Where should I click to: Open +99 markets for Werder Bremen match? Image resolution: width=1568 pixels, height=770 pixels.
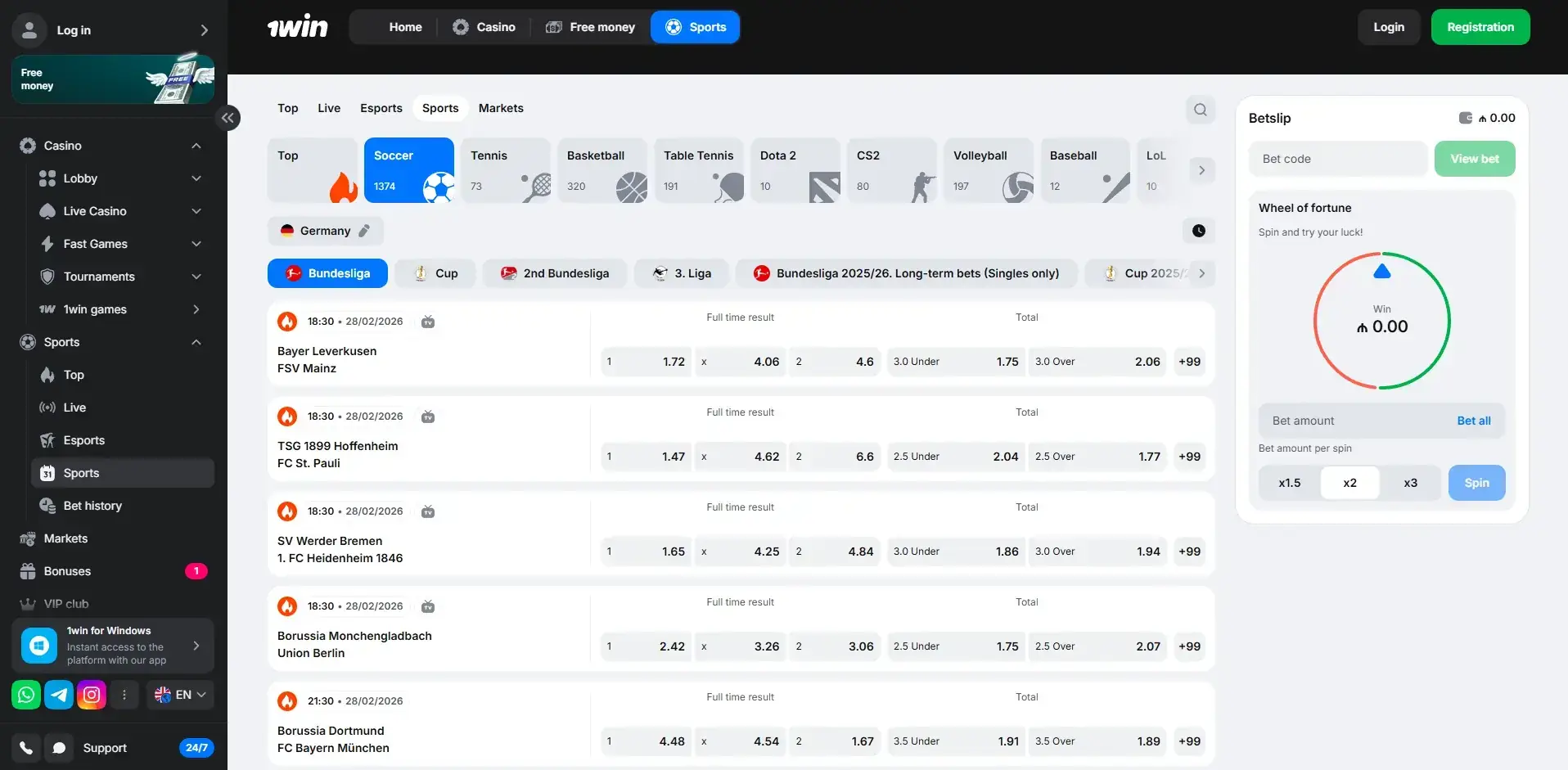1189,552
